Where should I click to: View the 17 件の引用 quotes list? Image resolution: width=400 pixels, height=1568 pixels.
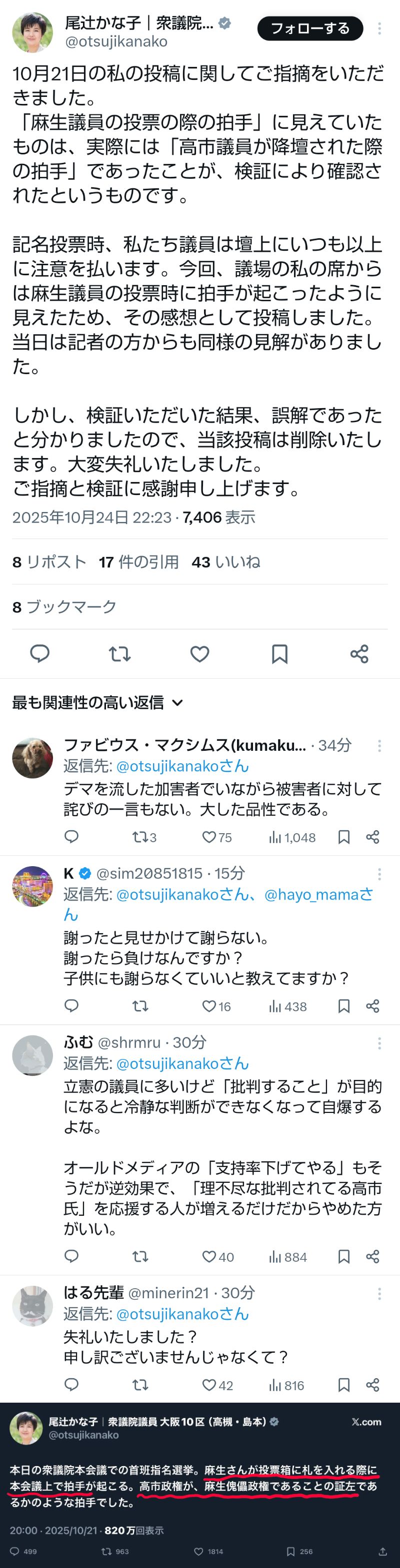tap(139, 562)
